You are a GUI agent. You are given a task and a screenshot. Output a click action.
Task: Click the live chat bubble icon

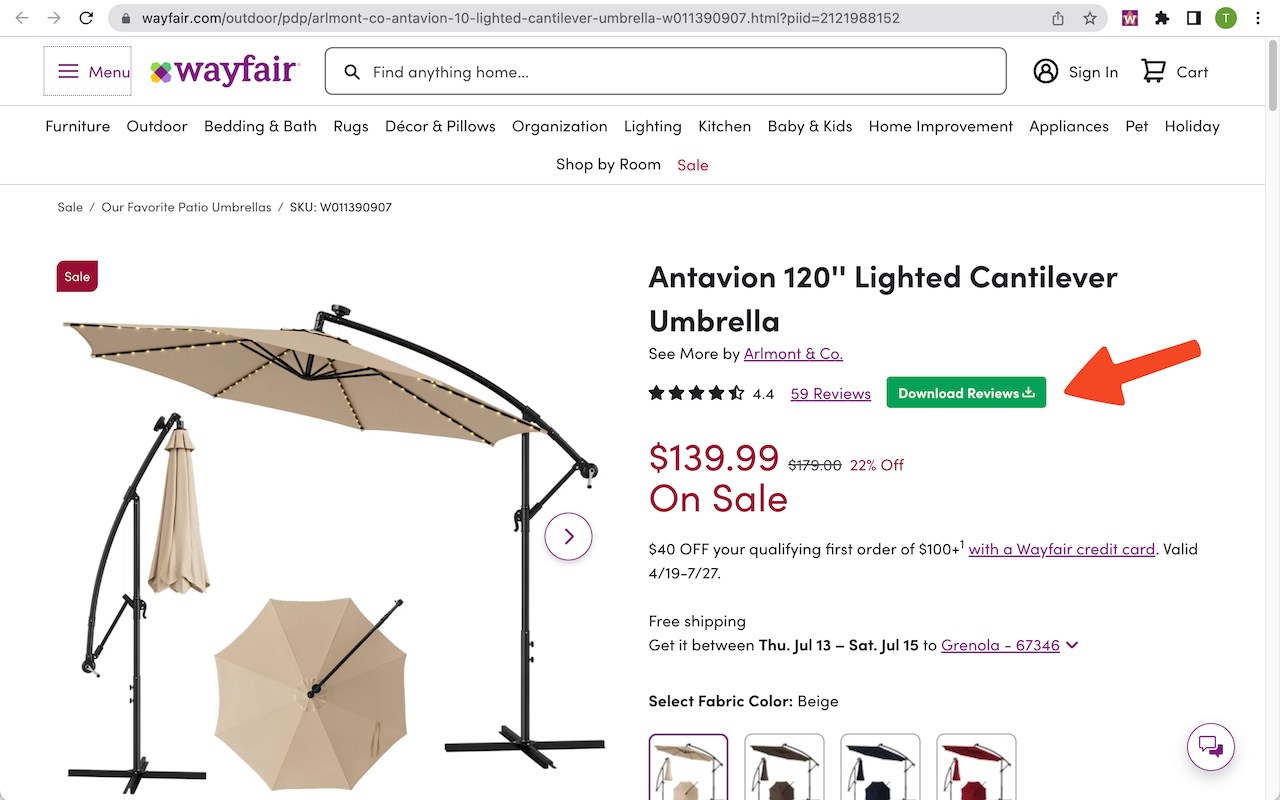(1211, 746)
